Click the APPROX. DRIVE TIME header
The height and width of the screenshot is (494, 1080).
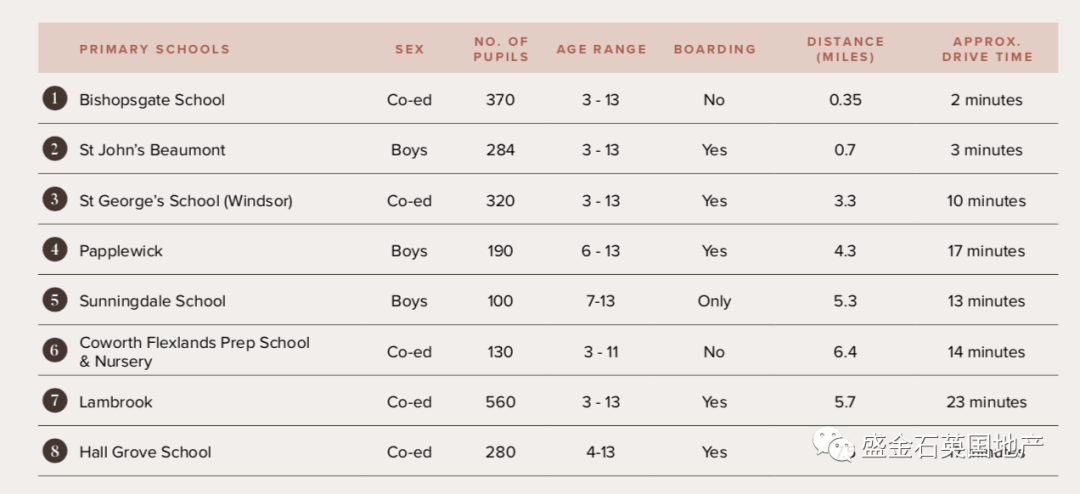pyautogui.click(x=987, y=49)
